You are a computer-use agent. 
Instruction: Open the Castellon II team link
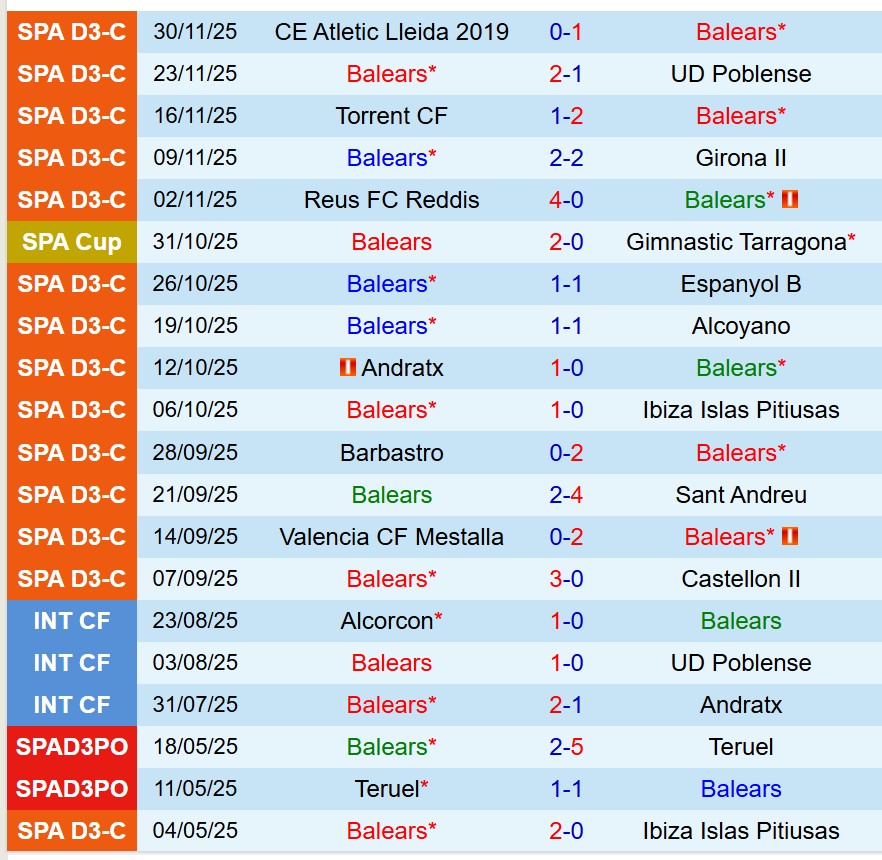[741, 579]
